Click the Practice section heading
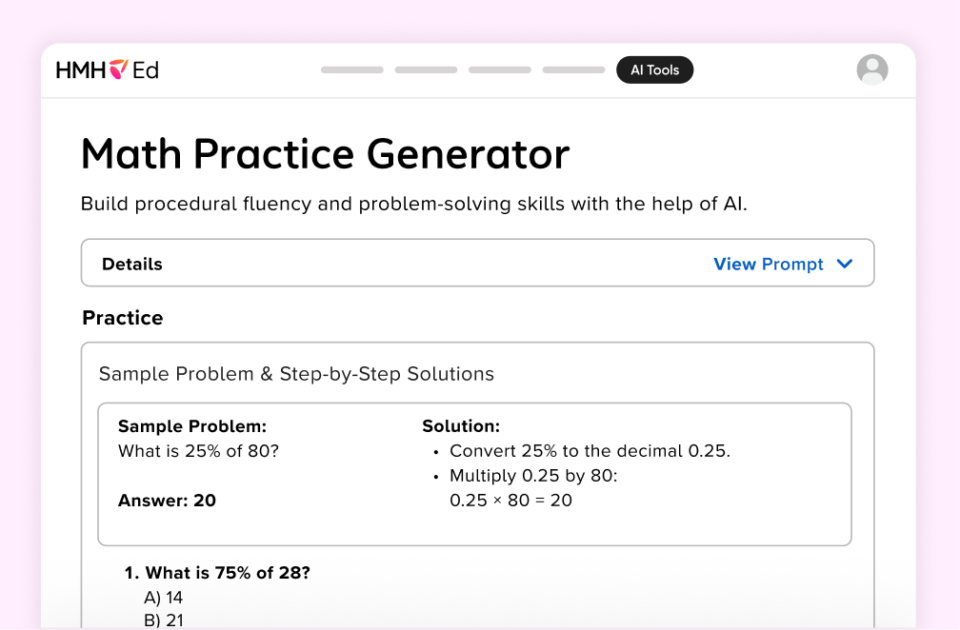 pos(122,317)
